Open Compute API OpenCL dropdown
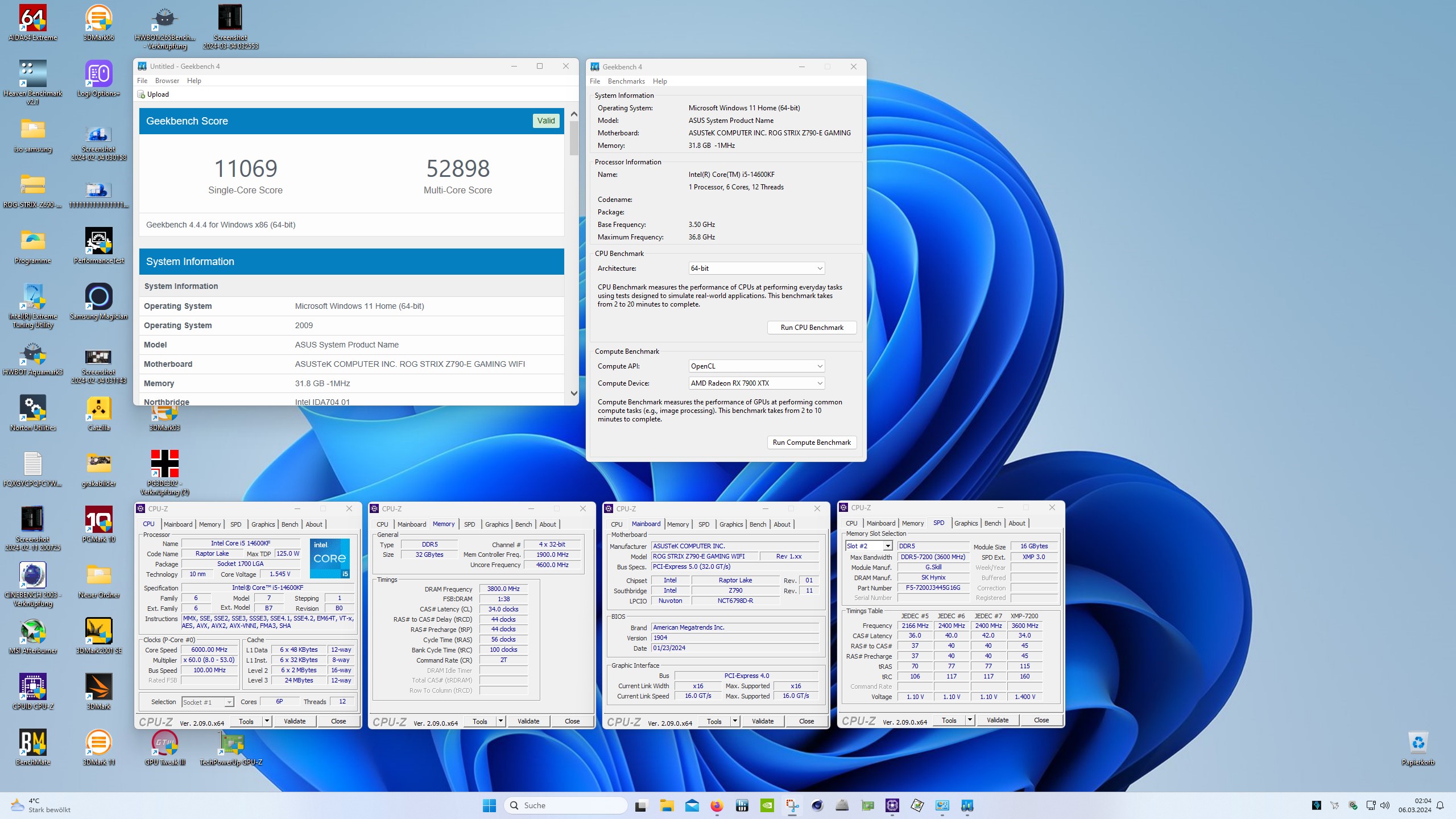 pos(756,366)
